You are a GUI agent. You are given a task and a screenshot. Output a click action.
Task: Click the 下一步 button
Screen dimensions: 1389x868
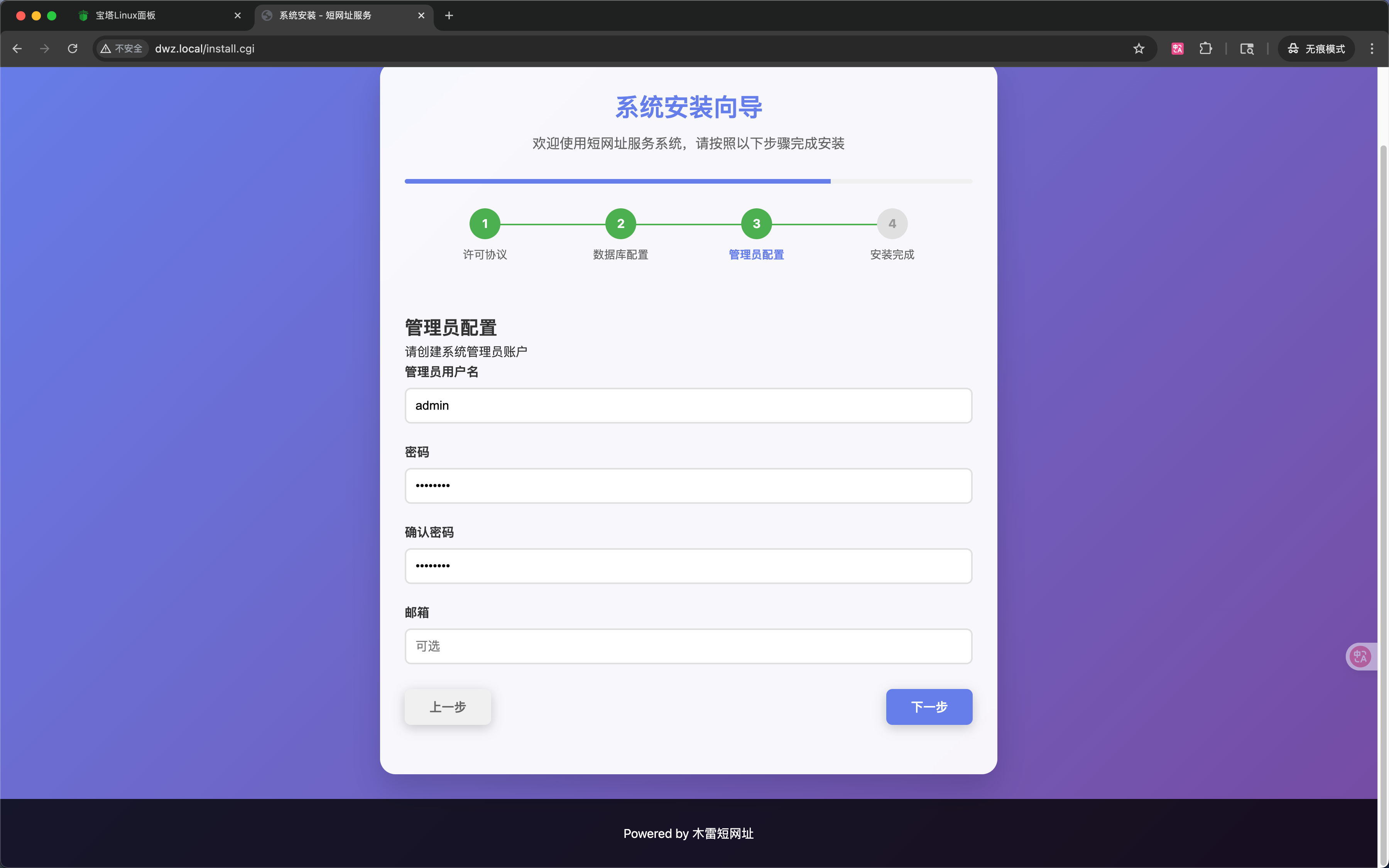click(x=929, y=707)
